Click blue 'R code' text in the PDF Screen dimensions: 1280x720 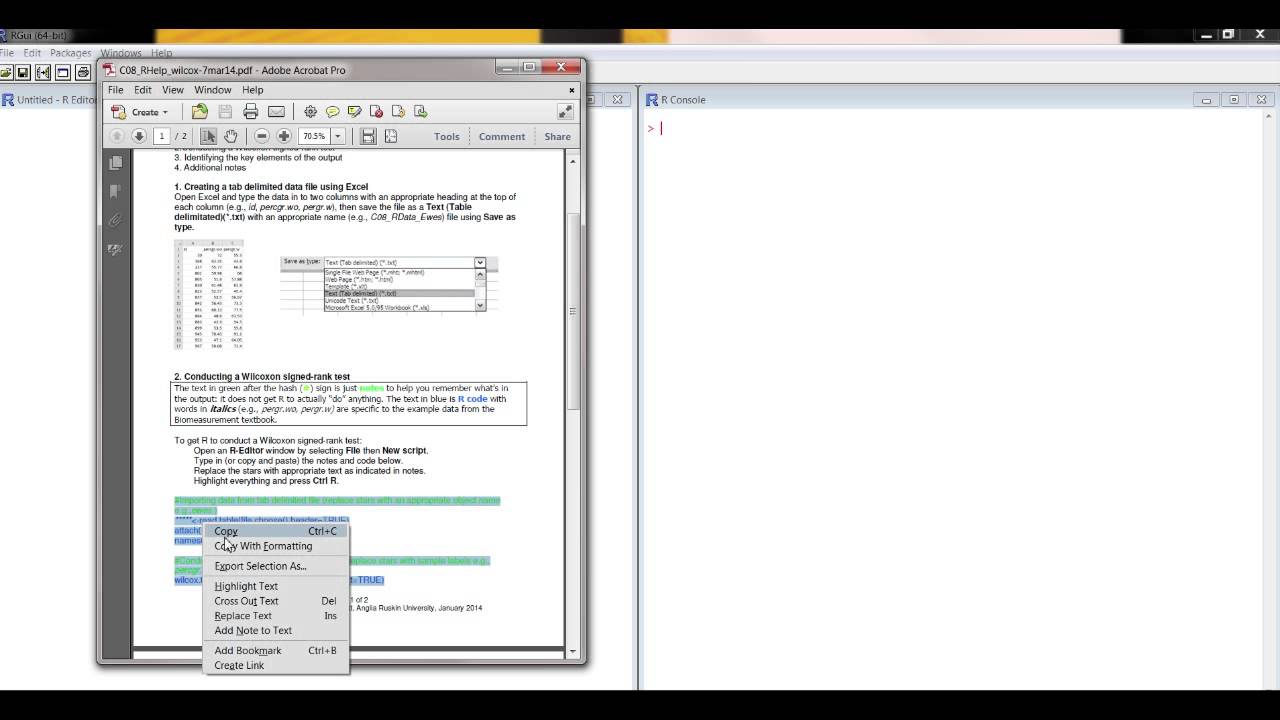tap(472, 399)
